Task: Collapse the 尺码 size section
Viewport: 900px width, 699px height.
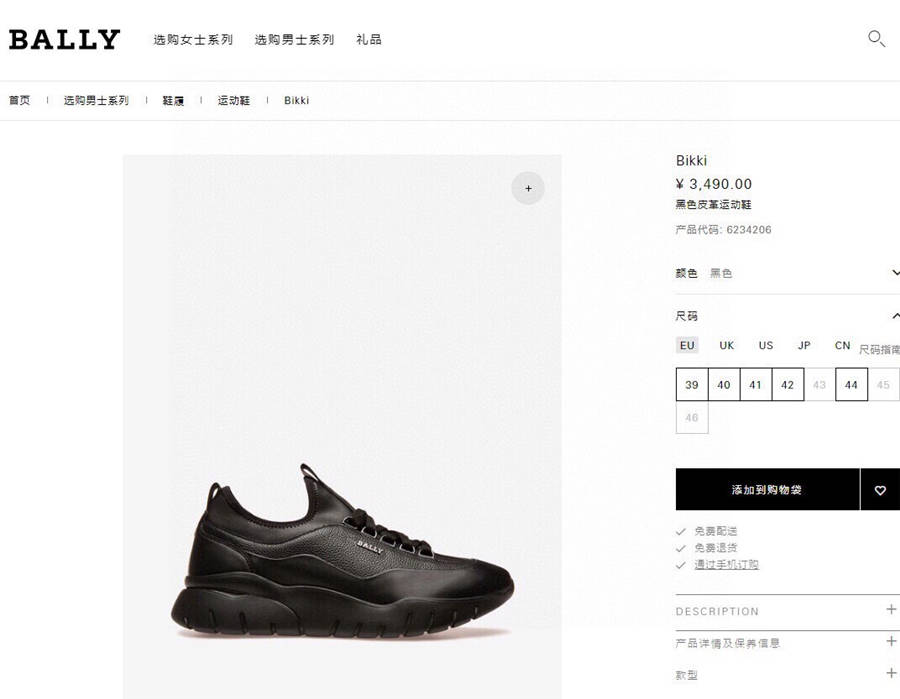Action: pyautogui.click(x=895, y=316)
